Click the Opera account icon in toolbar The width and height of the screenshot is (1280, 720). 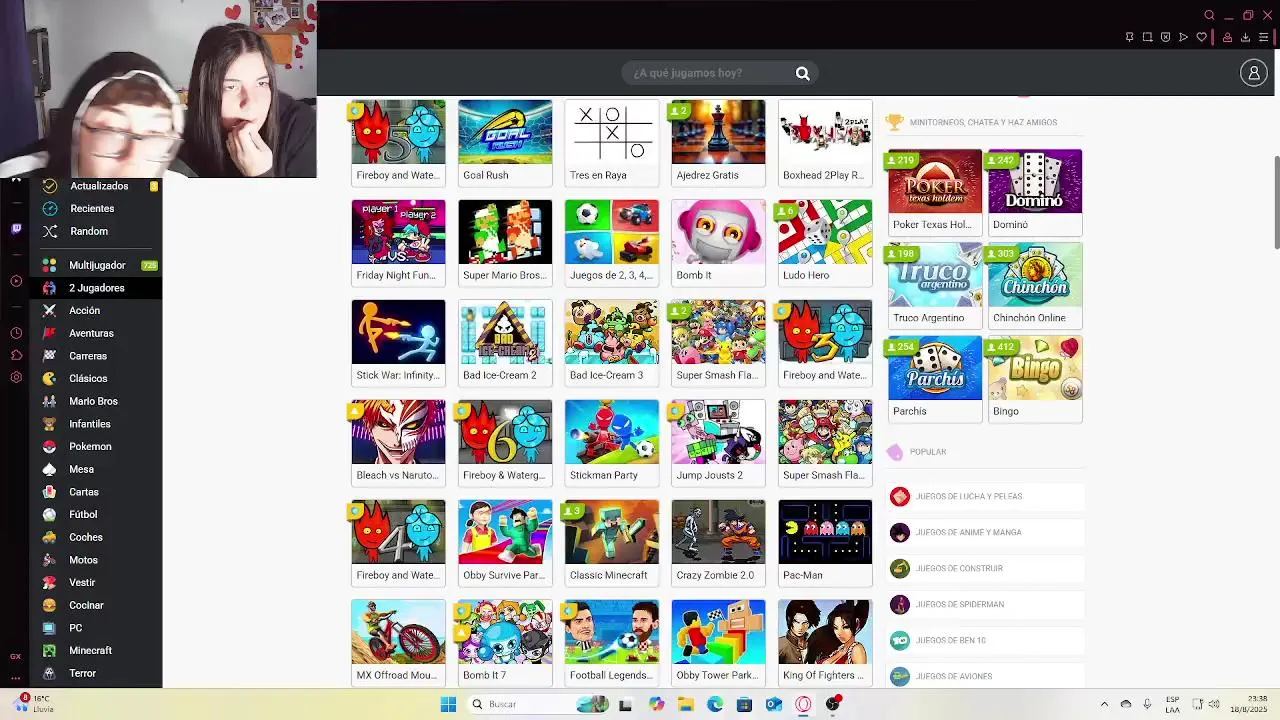click(1227, 37)
